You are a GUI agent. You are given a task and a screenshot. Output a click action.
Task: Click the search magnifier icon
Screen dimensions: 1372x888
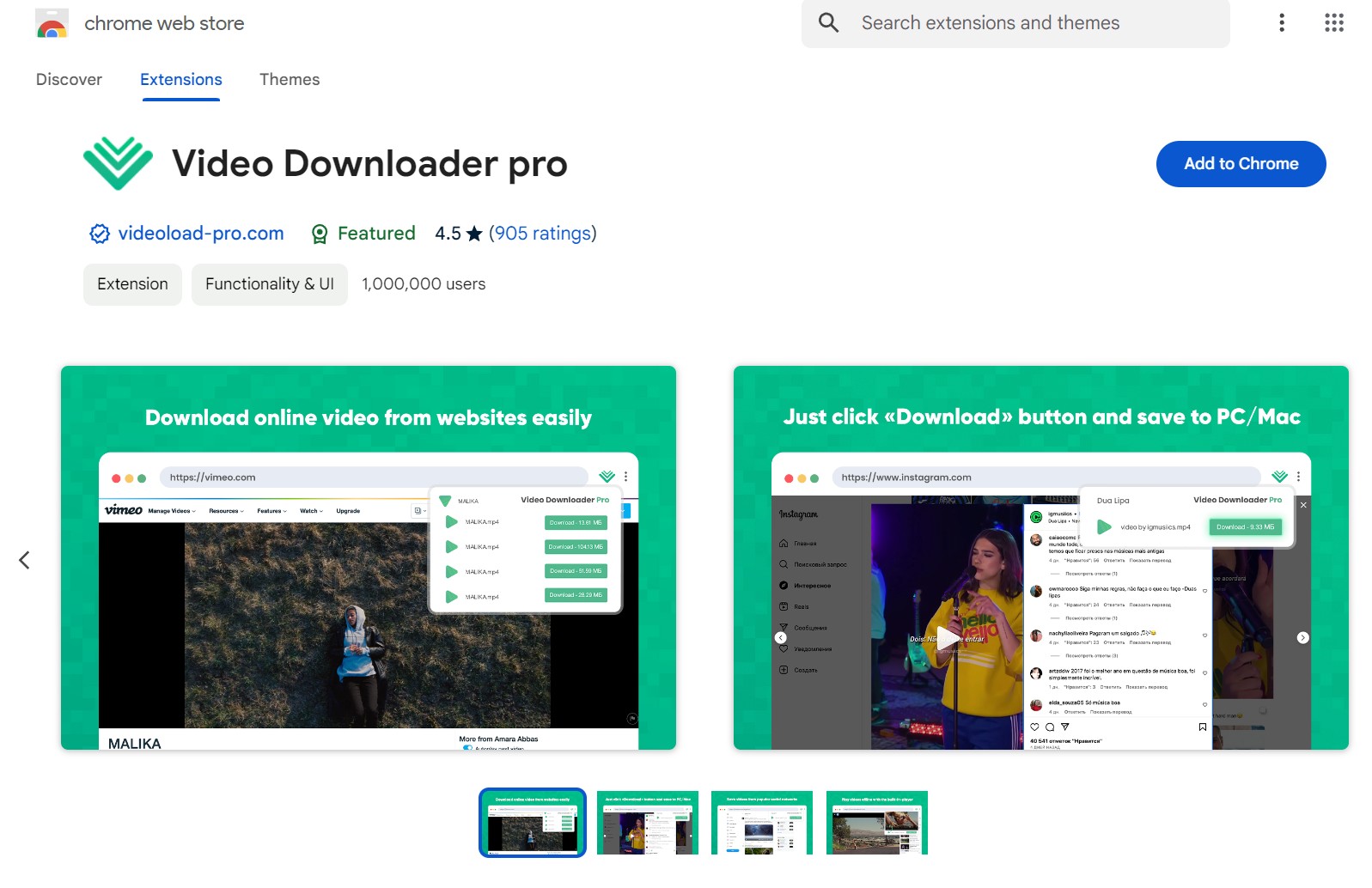[828, 23]
